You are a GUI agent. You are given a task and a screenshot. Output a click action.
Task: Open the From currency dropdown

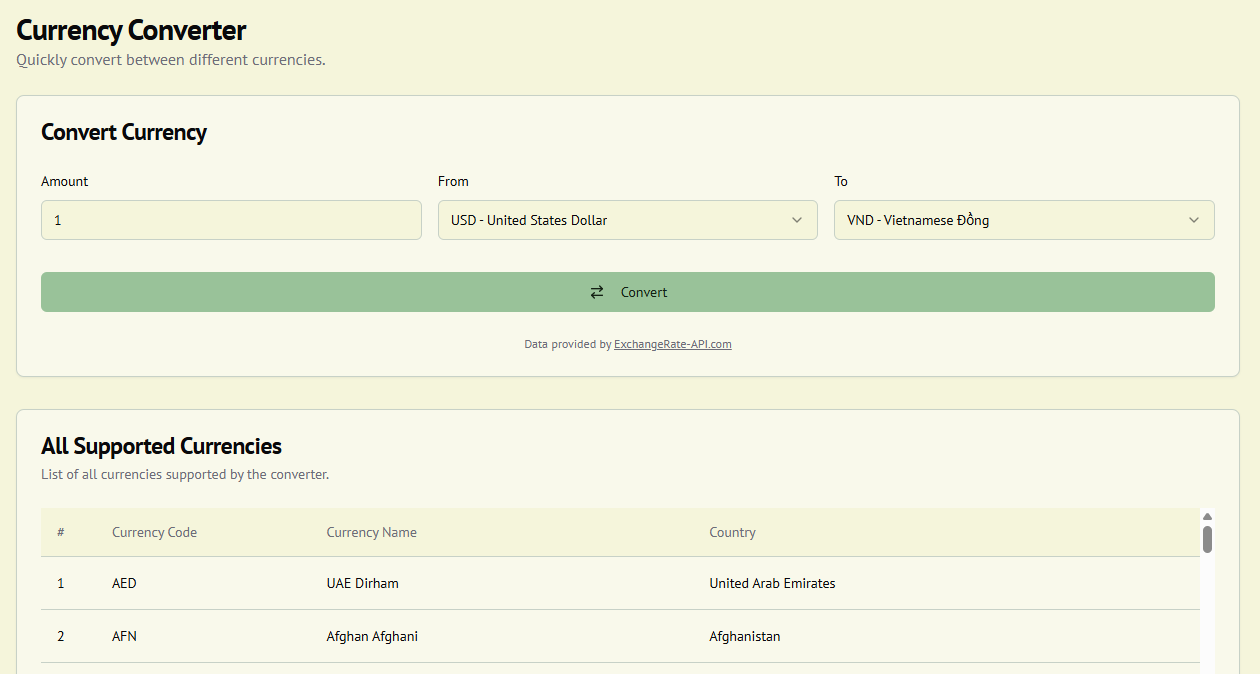(627, 220)
